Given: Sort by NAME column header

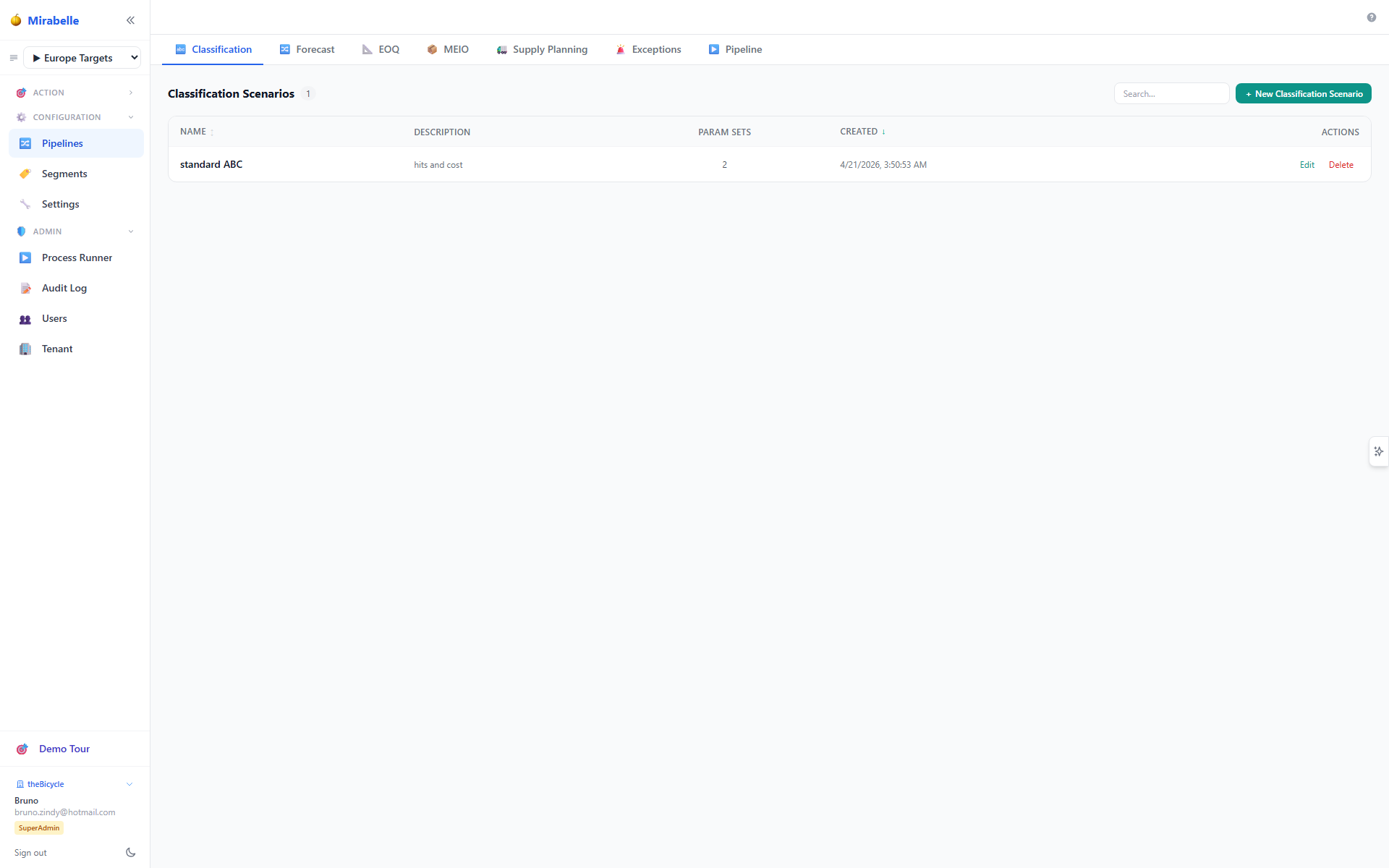Looking at the screenshot, I should coord(197,132).
